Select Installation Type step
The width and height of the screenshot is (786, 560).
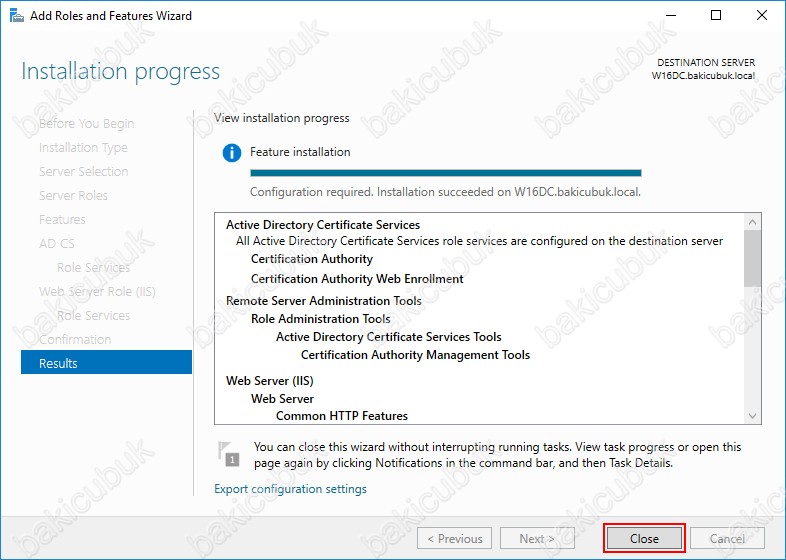(x=83, y=147)
